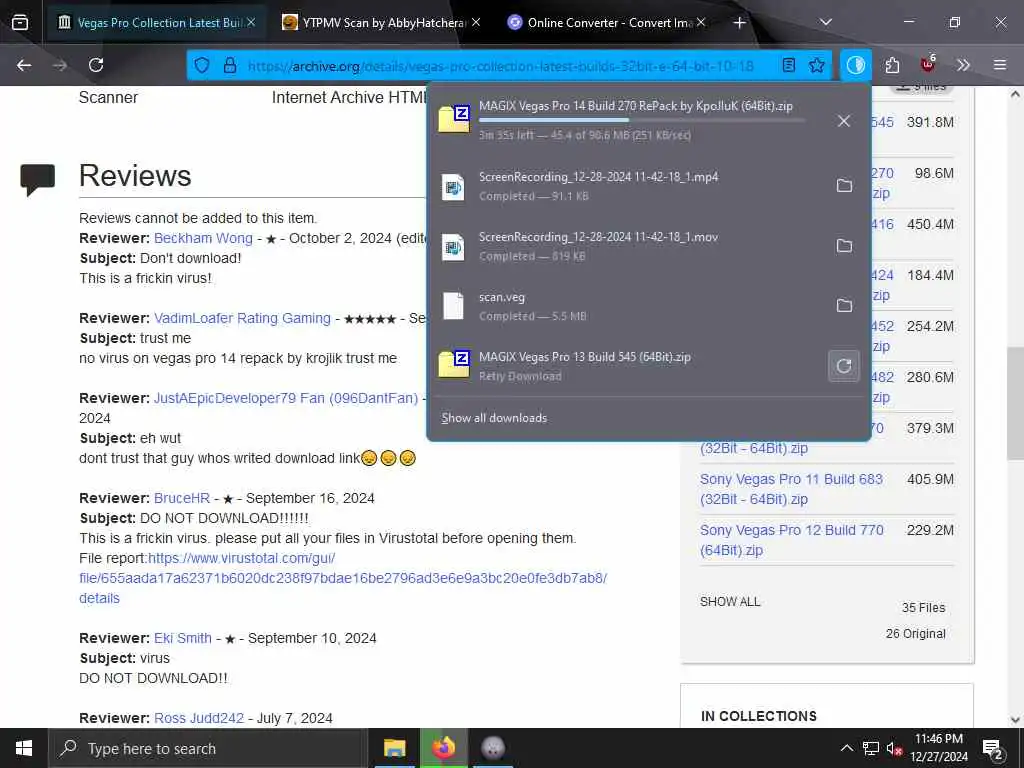Viewport: 1024px width, 768px height.
Task: Open uBlock Origin extension icon
Action: (x=928, y=64)
